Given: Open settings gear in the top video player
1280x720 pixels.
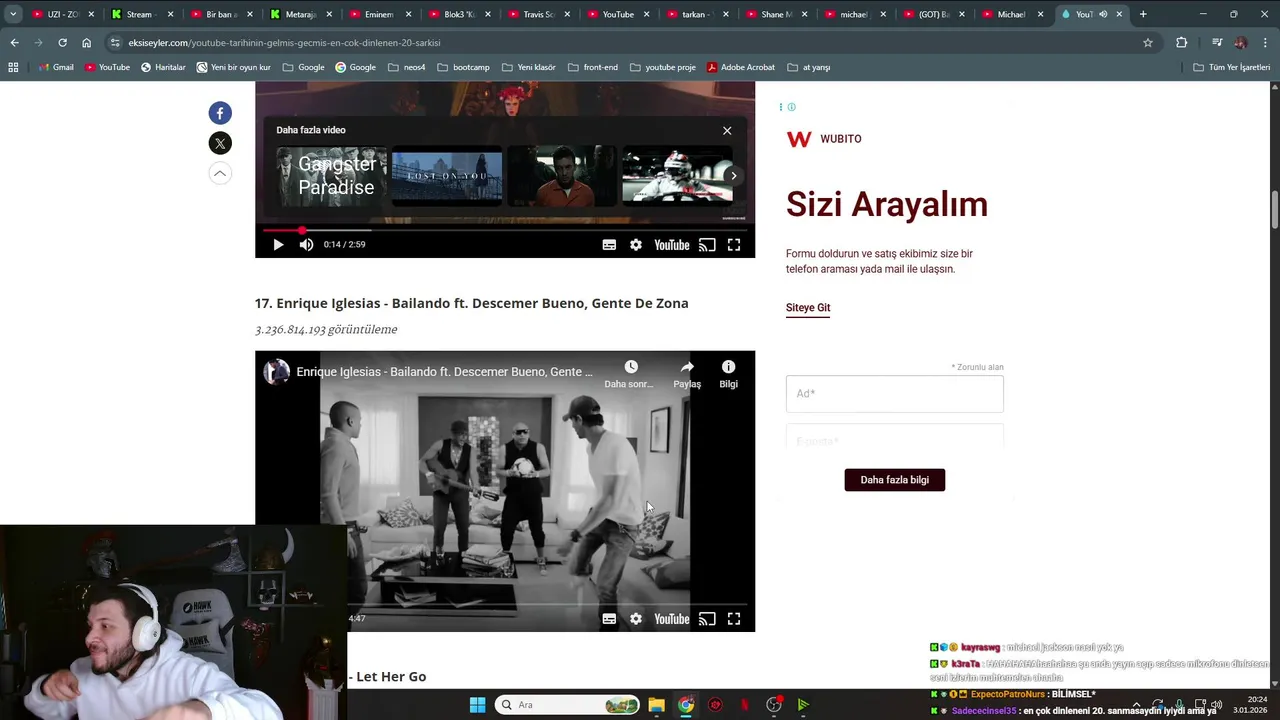Looking at the screenshot, I should [636, 245].
